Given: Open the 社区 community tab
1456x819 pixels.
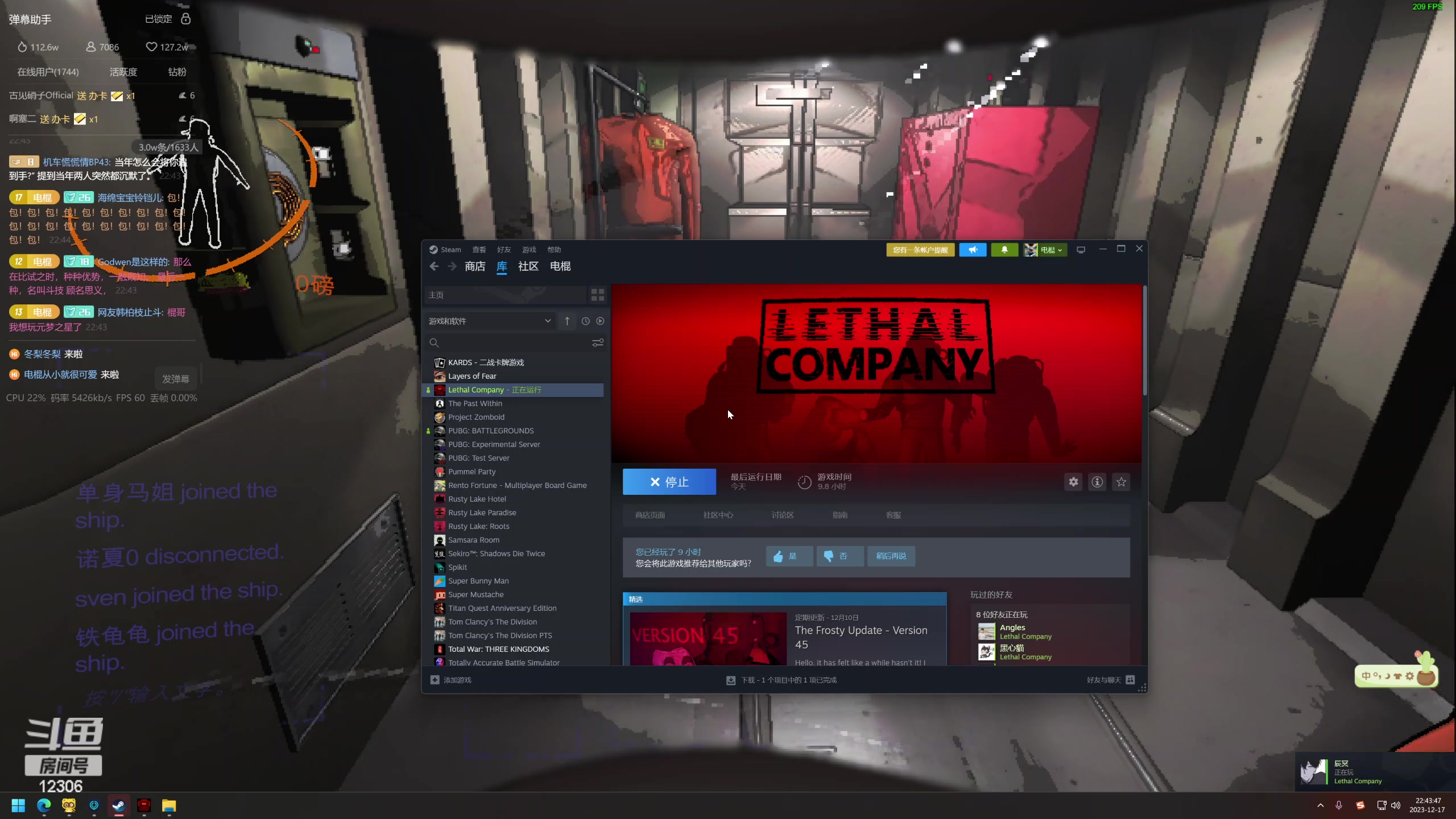Looking at the screenshot, I should (x=528, y=266).
